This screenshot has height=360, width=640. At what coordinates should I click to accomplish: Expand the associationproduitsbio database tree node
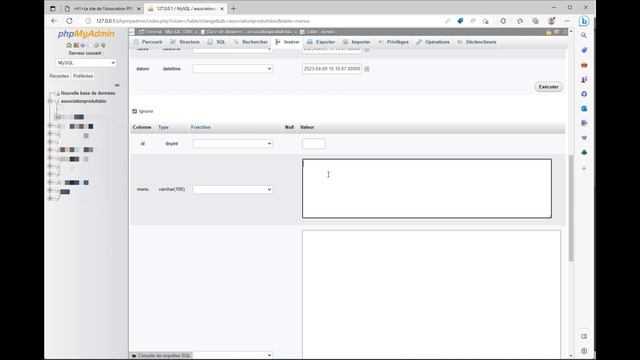[51, 101]
